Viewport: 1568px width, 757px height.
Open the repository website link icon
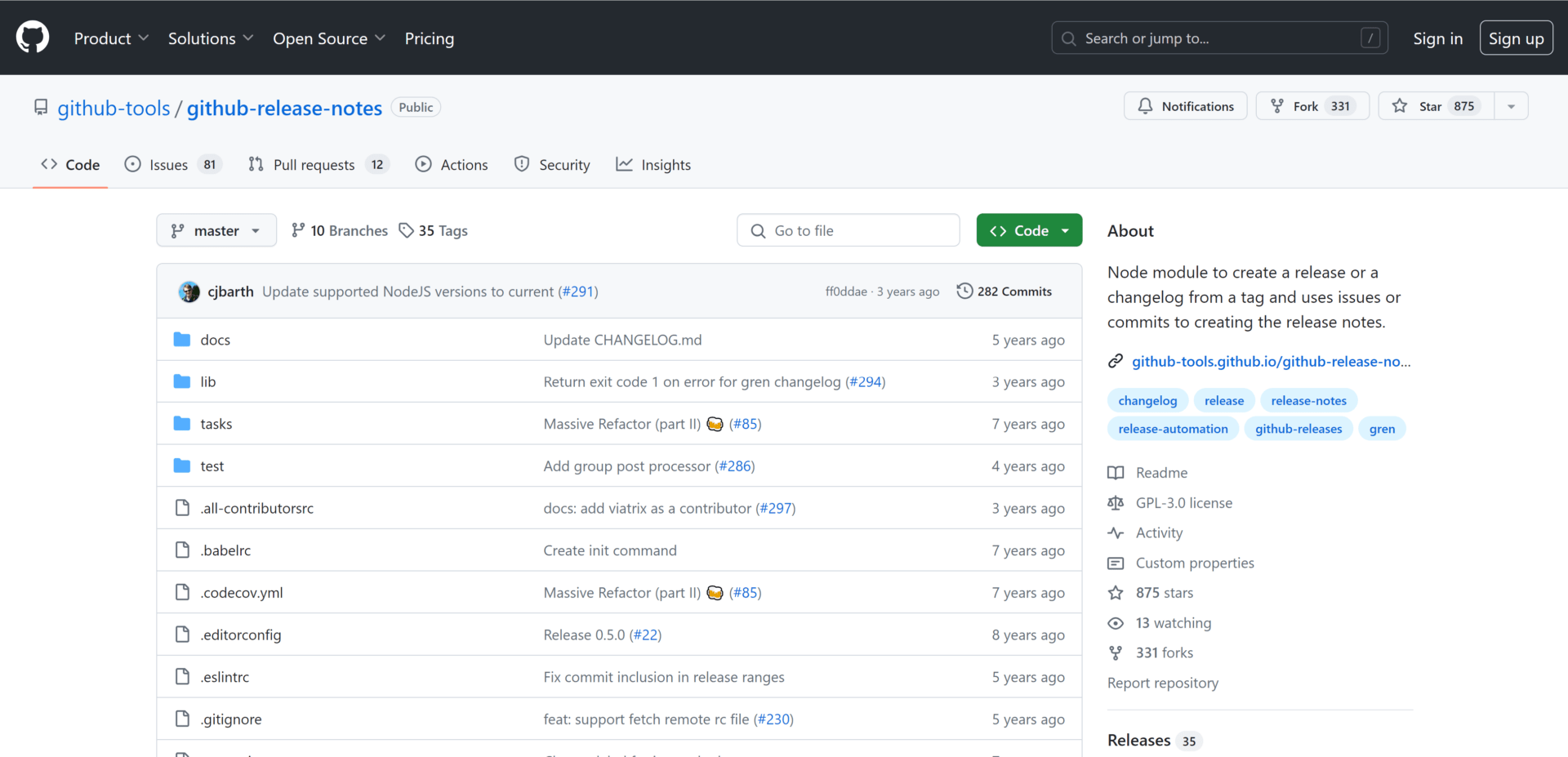1116,360
